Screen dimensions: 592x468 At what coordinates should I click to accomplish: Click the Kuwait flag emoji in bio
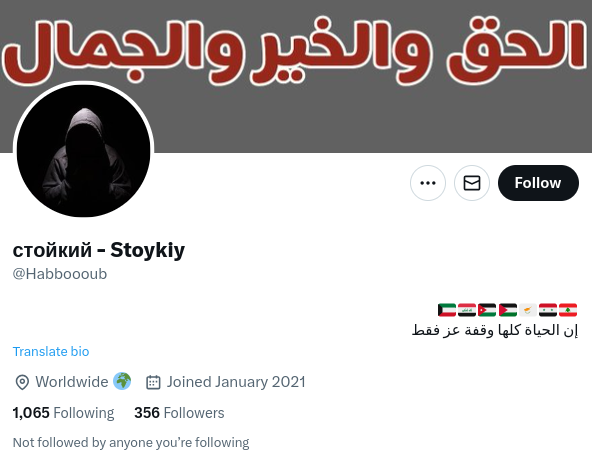447,310
